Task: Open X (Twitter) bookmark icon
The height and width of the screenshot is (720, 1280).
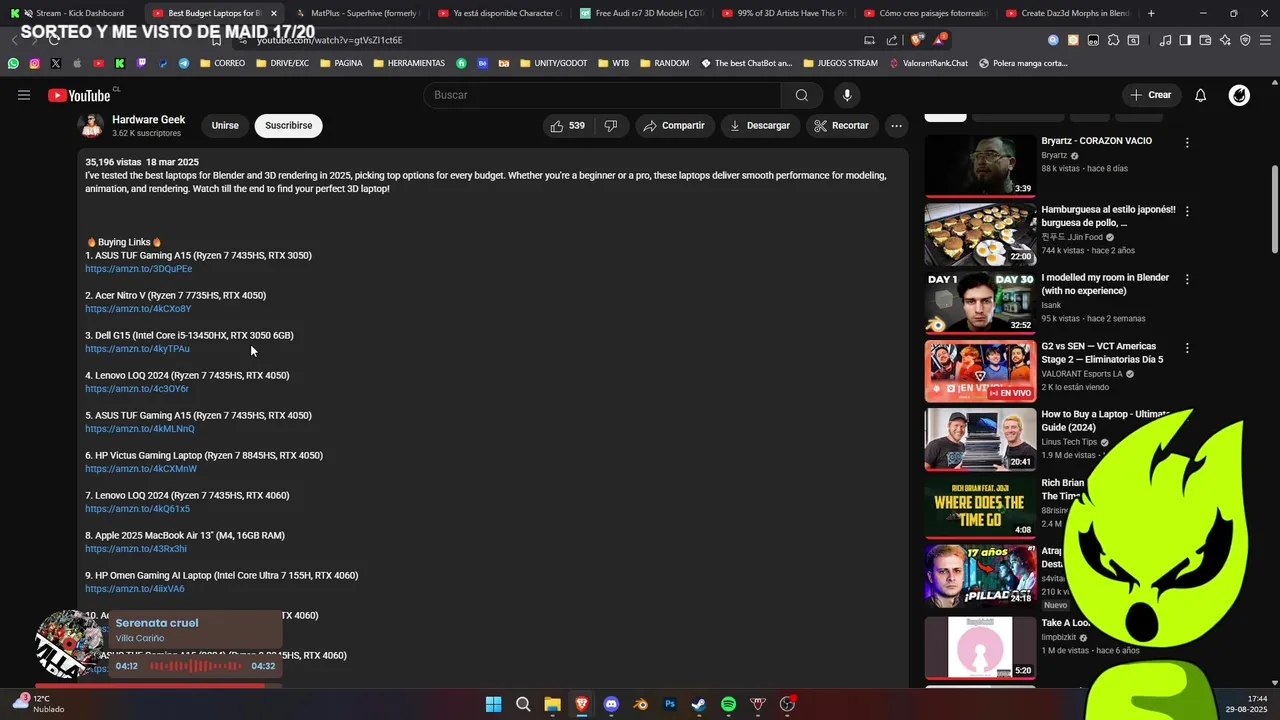Action: [56, 63]
